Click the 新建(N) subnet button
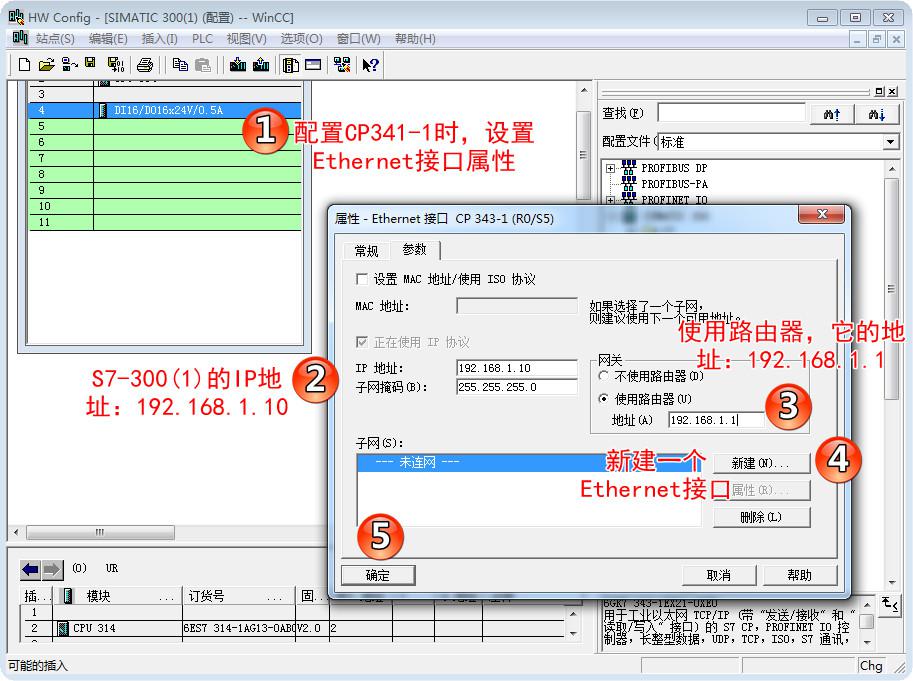Screen dimensions: 913x681 click(x=761, y=463)
